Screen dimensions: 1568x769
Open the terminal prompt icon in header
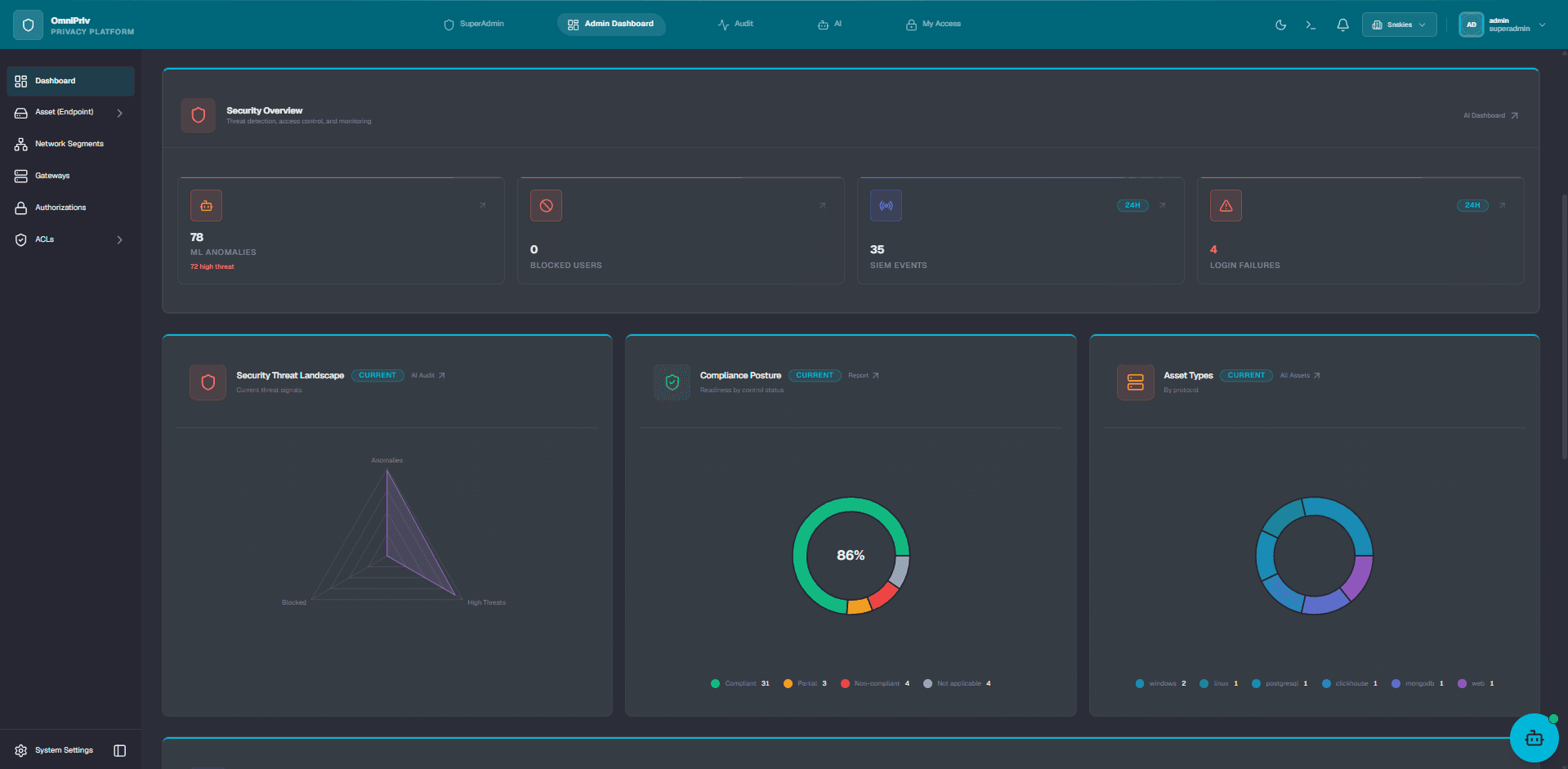tap(1311, 25)
